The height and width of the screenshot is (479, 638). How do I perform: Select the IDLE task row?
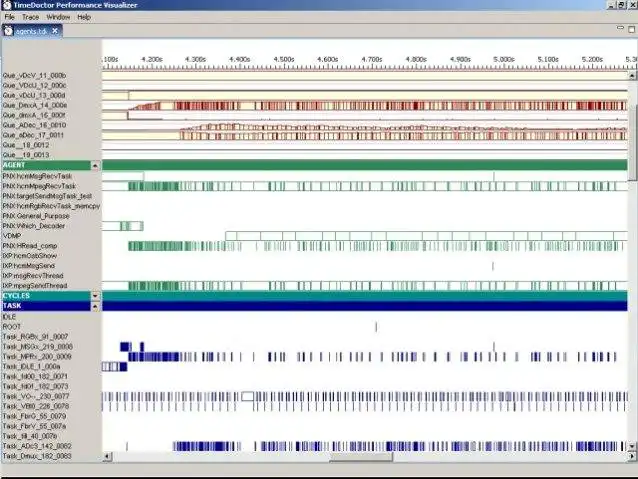[x=9, y=317]
